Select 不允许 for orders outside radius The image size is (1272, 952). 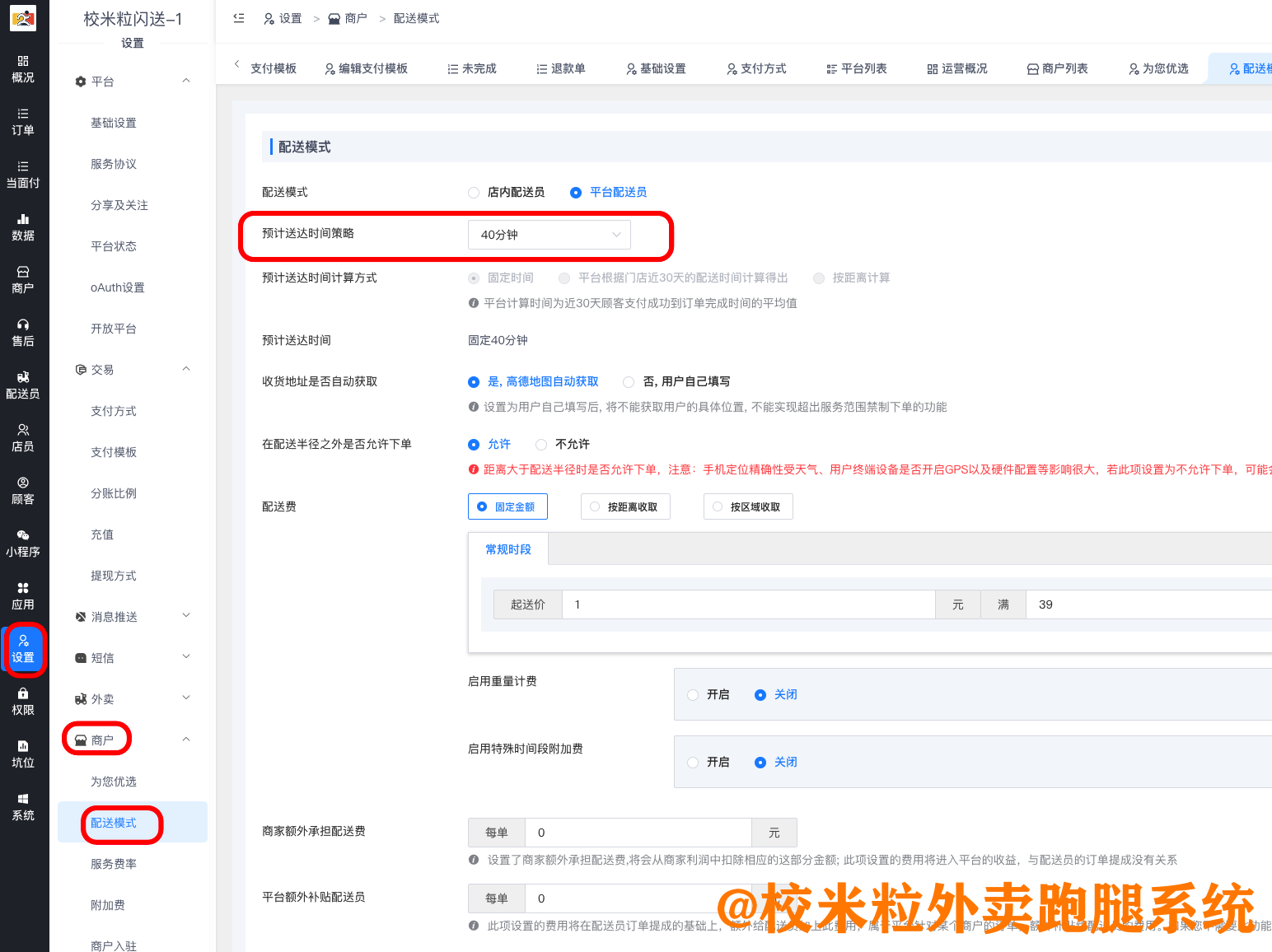pyautogui.click(x=541, y=445)
